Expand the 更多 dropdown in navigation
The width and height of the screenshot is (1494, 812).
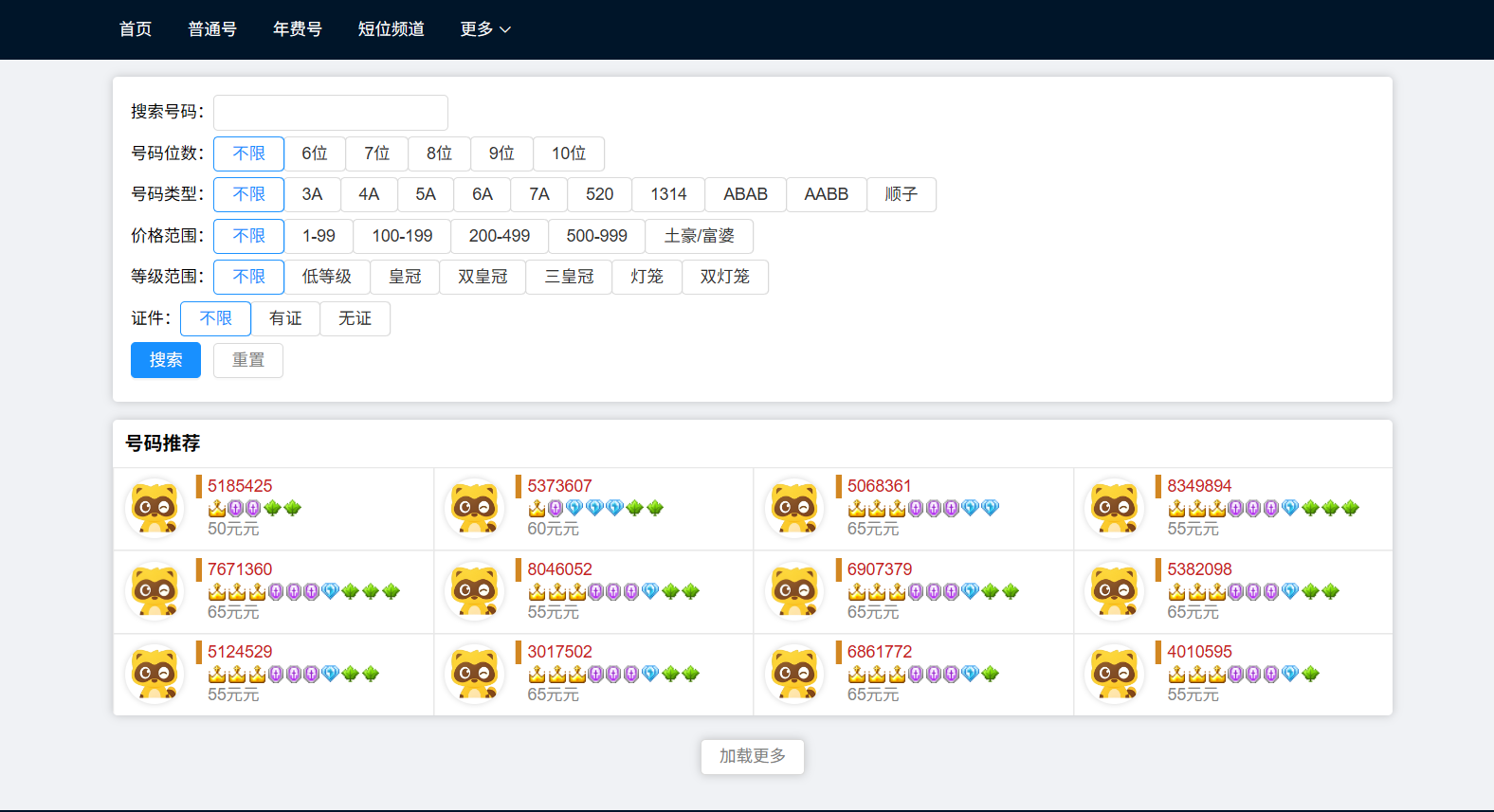click(x=485, y=29)
